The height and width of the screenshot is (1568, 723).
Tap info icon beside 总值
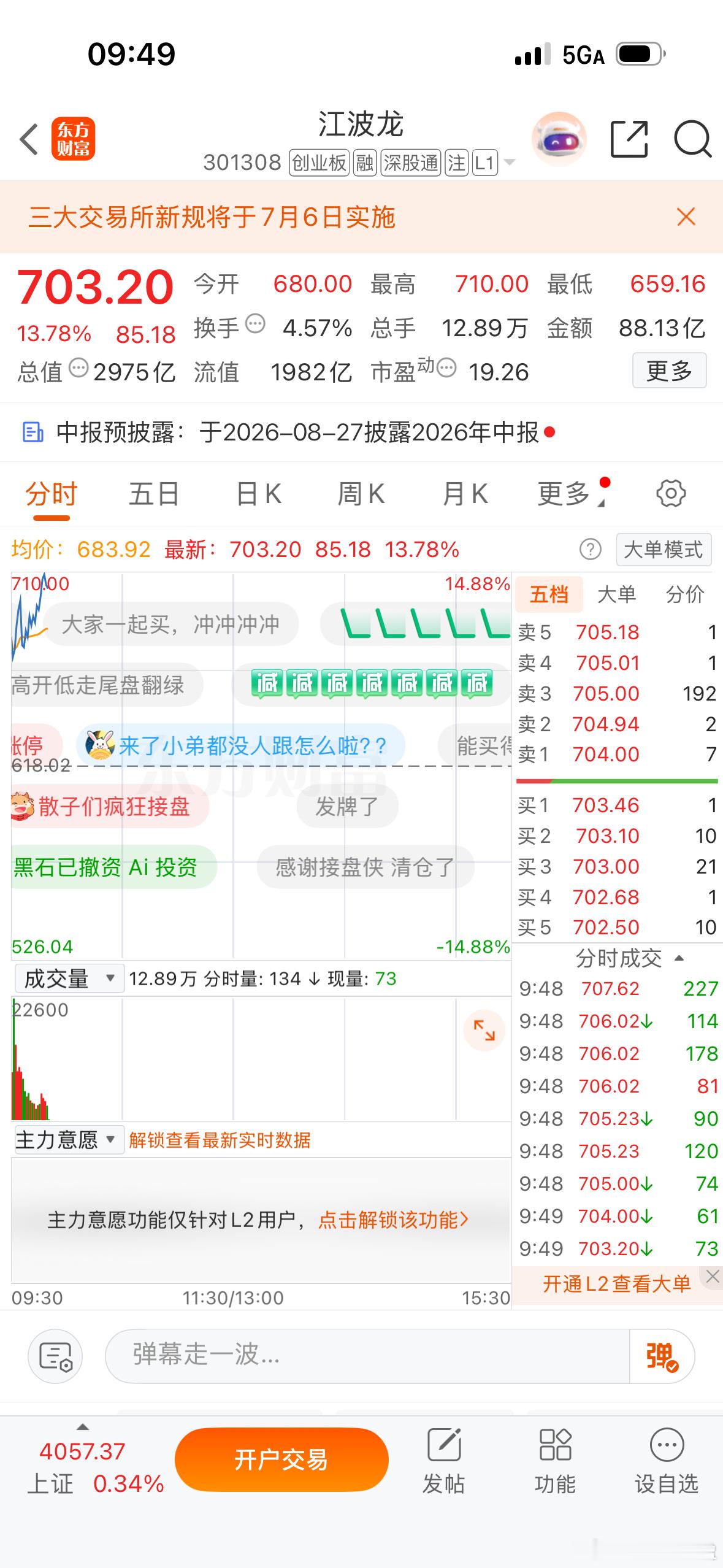coord(78,368)
